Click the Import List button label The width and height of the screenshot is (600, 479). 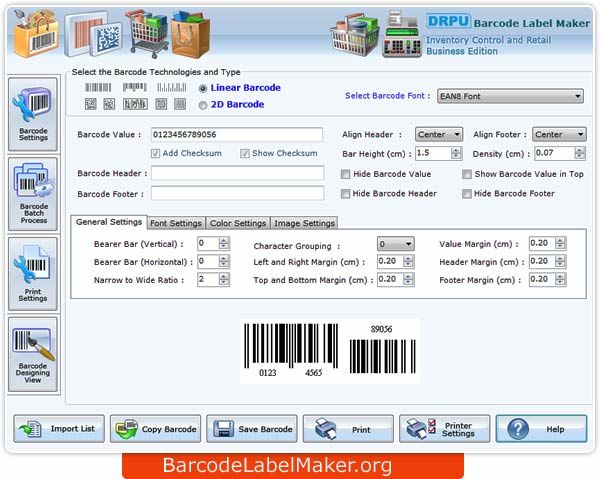tap(73, 428)
